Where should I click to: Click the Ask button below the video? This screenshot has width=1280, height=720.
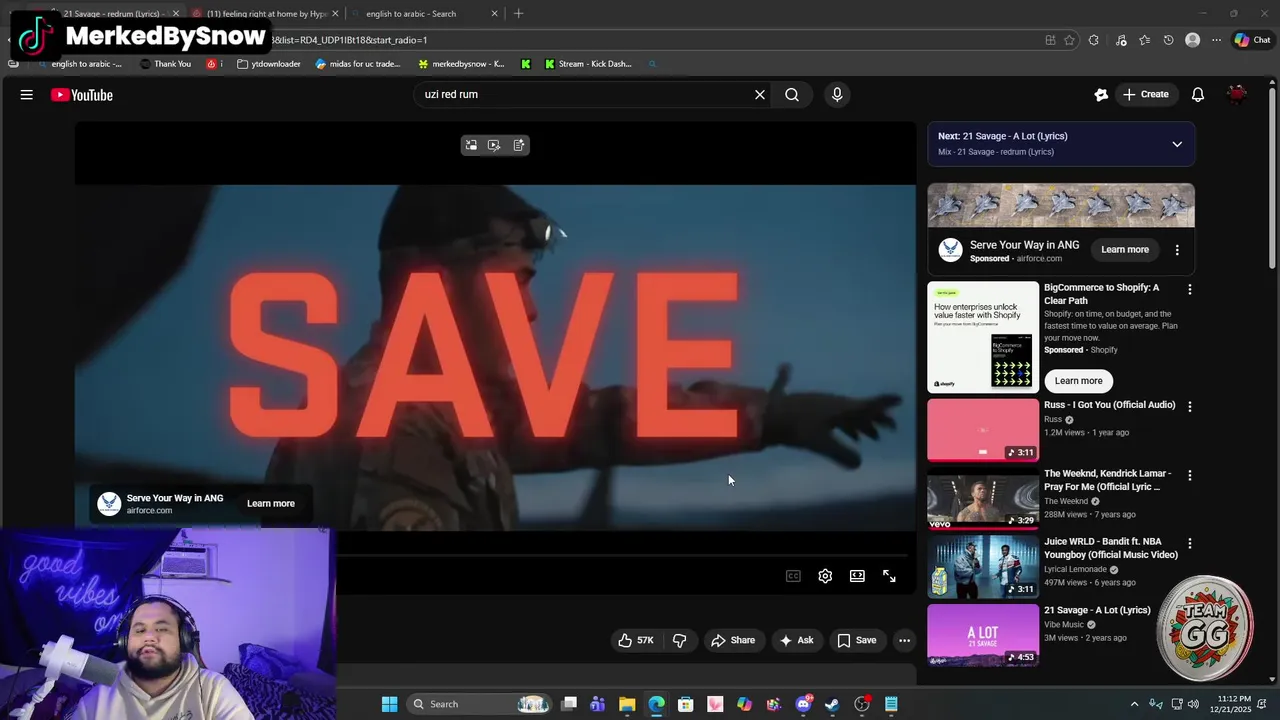point(797,640)
